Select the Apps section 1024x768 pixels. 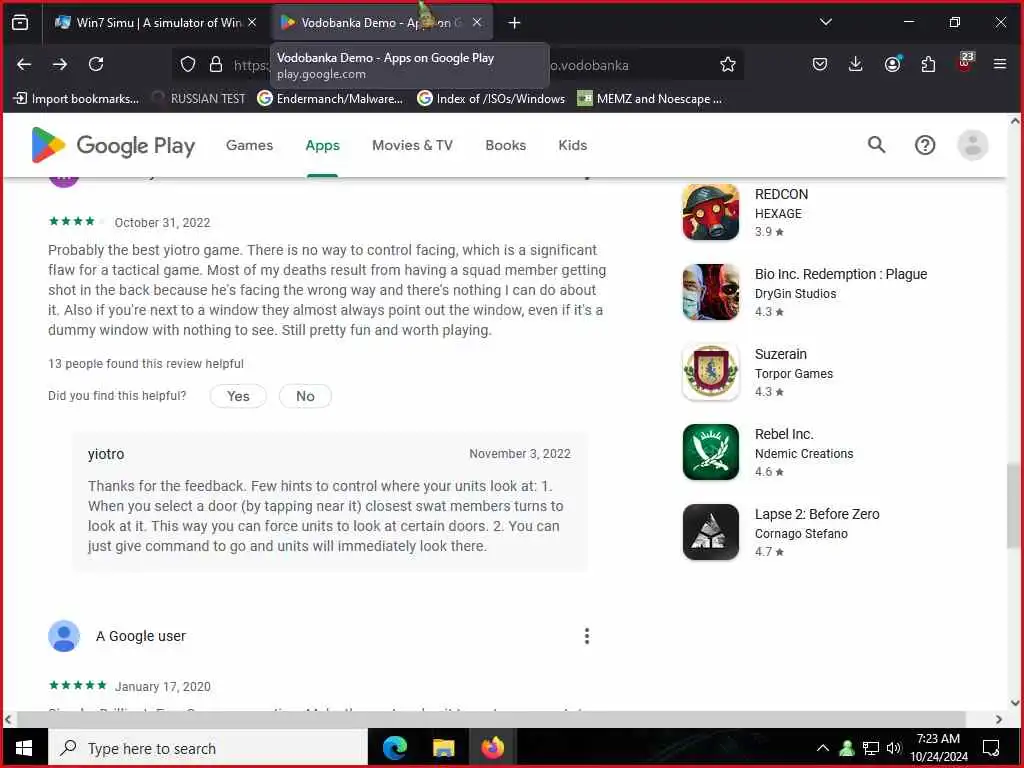pyautogui.click(x=323, y=145)
